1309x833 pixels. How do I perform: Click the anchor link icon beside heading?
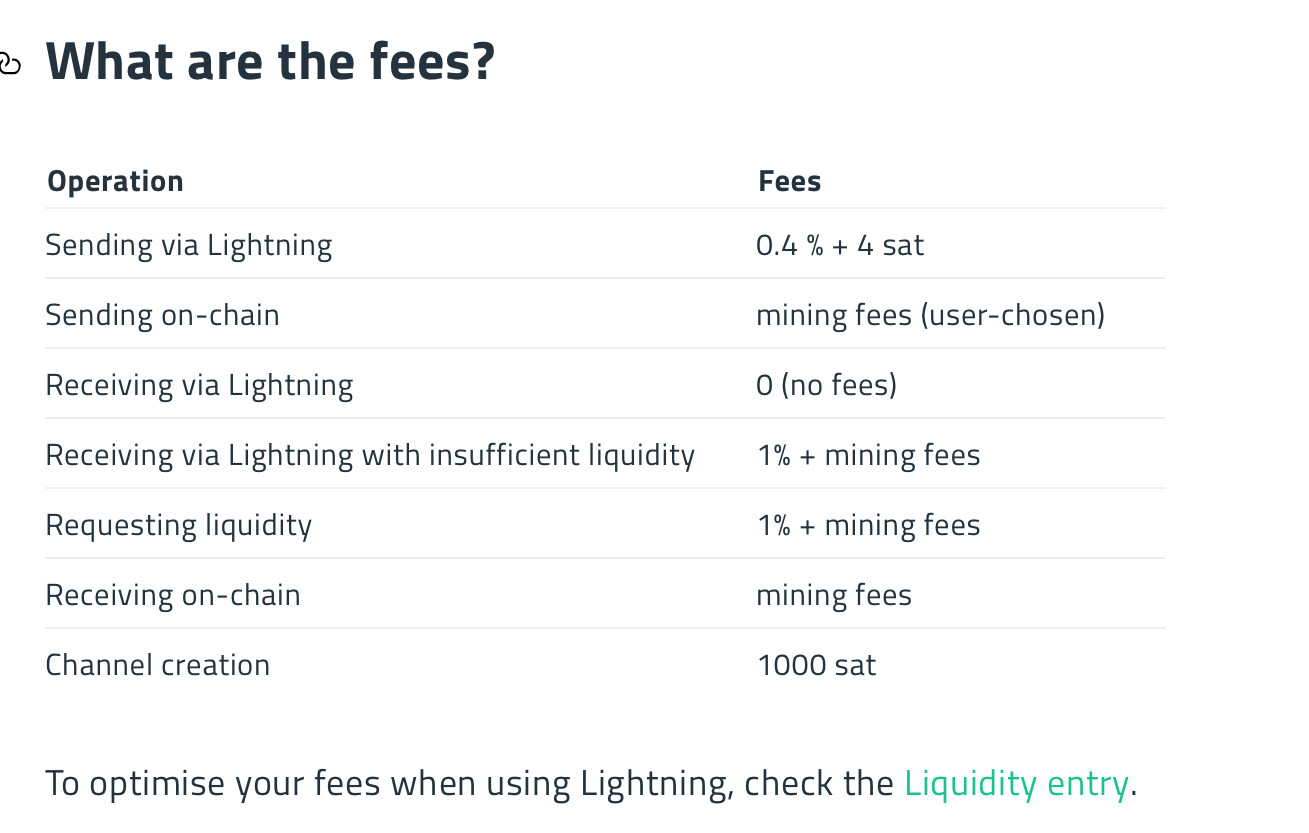click(x=9, y=65)
